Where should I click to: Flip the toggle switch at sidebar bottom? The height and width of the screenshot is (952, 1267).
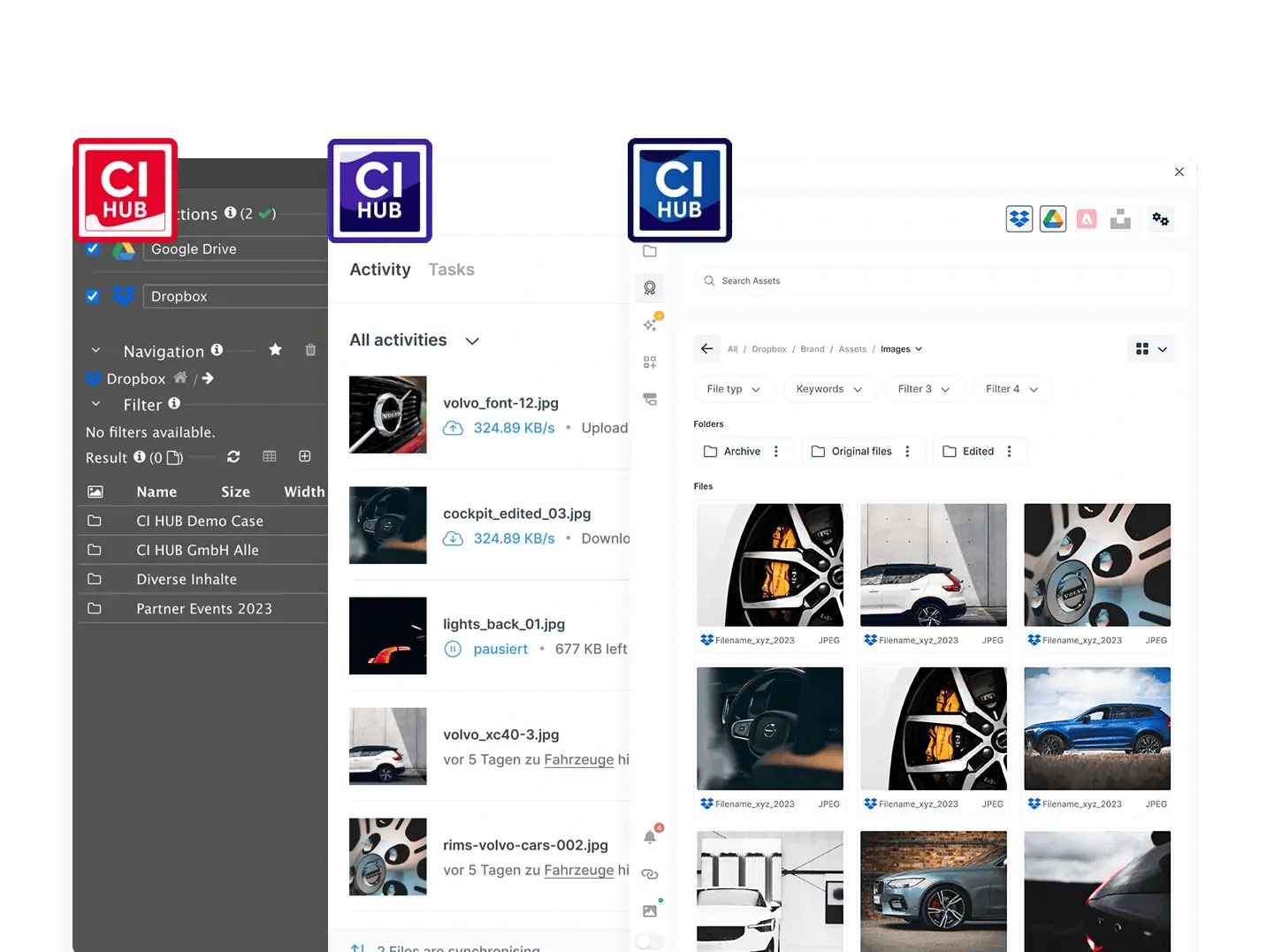(x=650, y=941)
